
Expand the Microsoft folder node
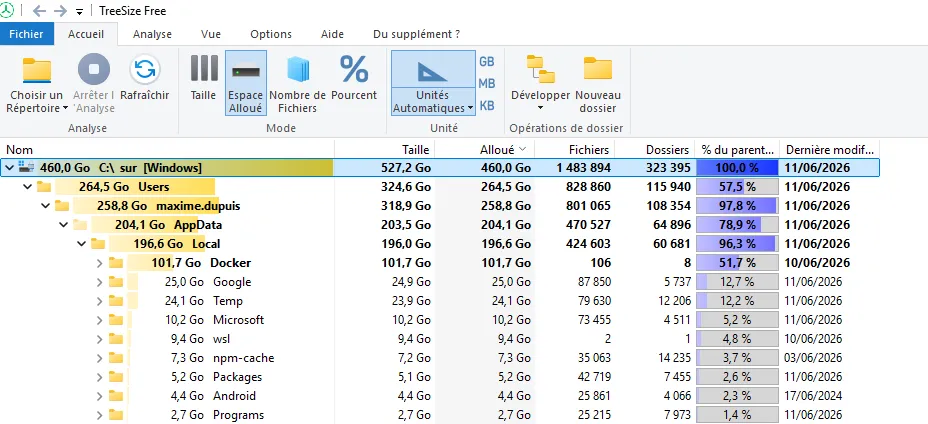(x=99, y=320)
